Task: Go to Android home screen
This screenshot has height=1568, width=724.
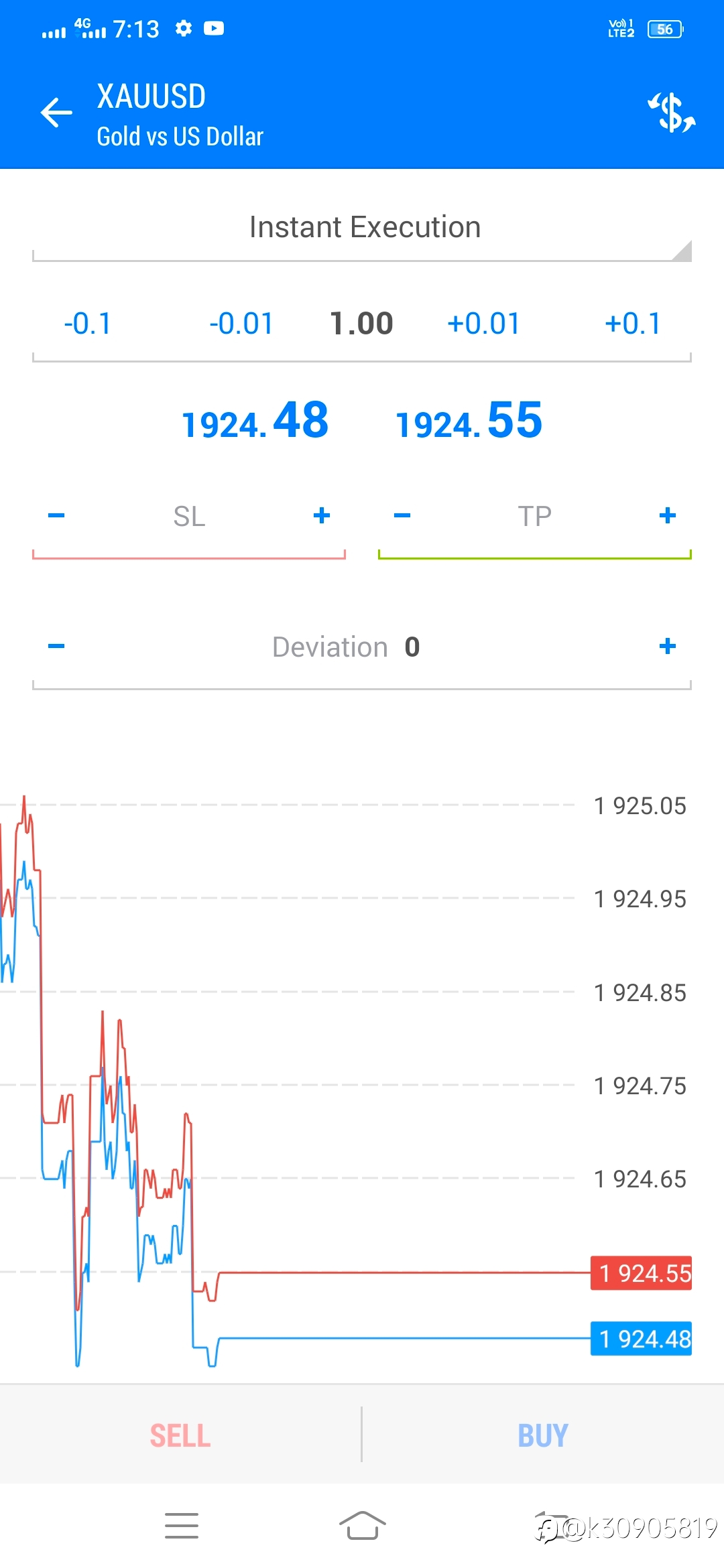Action: 362,1526
